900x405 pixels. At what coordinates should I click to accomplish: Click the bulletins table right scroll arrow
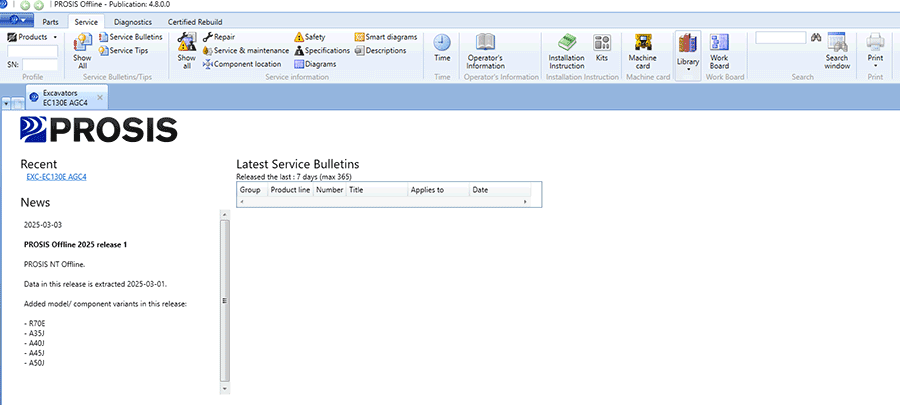tap(525, 202)
